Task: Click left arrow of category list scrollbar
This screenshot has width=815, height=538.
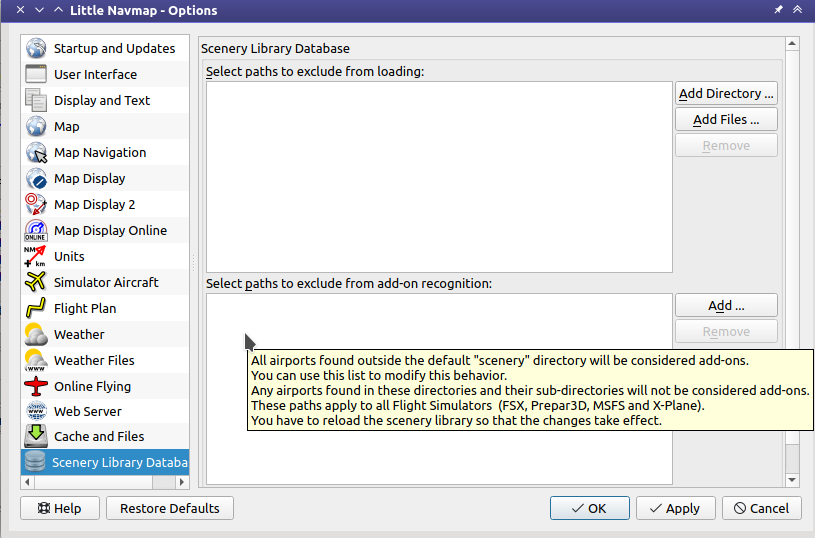Action: click(x=28, y=482)
